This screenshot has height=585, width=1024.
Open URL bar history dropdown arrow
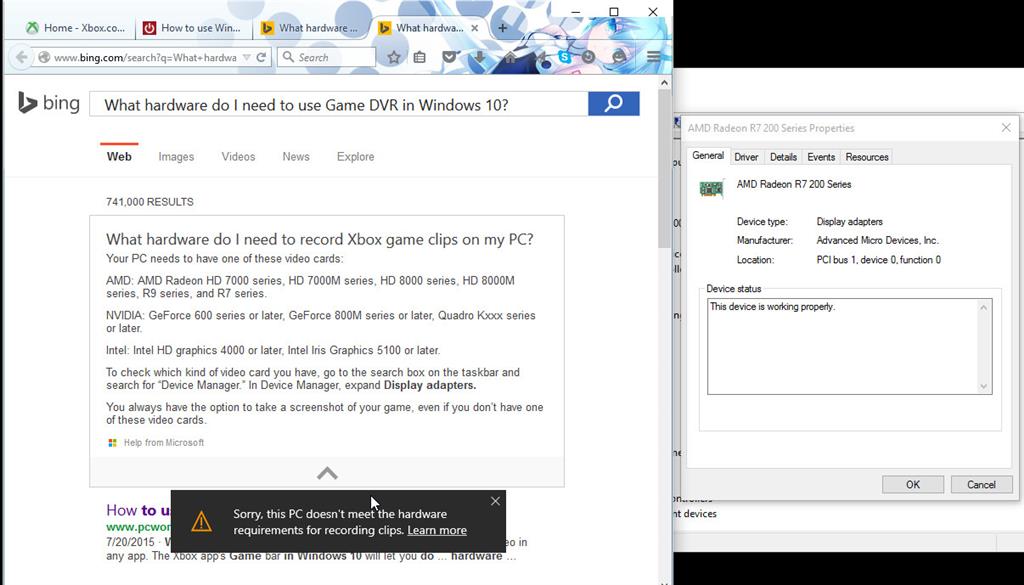tap(246, 57)
